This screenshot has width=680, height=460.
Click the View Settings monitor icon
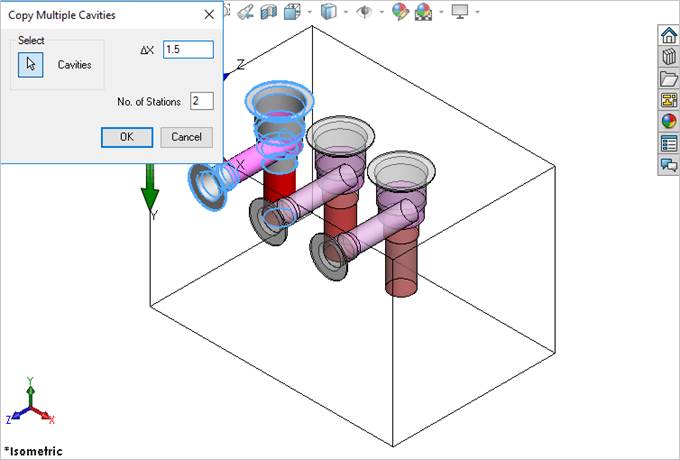pos(460,12)
